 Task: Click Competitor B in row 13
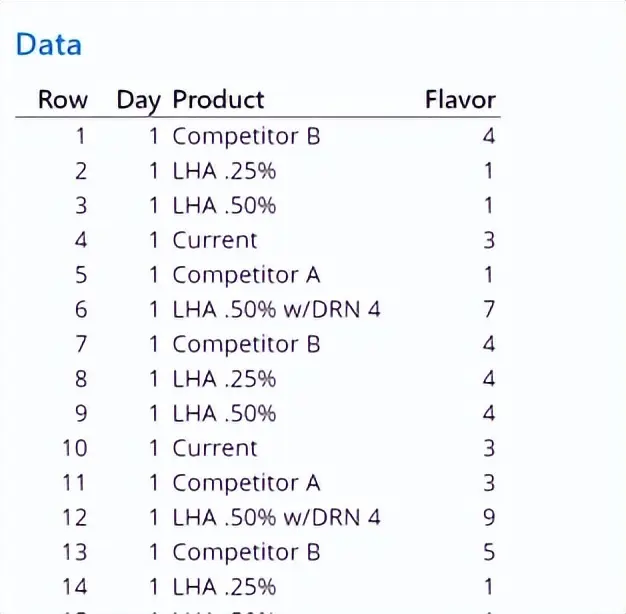246,553
